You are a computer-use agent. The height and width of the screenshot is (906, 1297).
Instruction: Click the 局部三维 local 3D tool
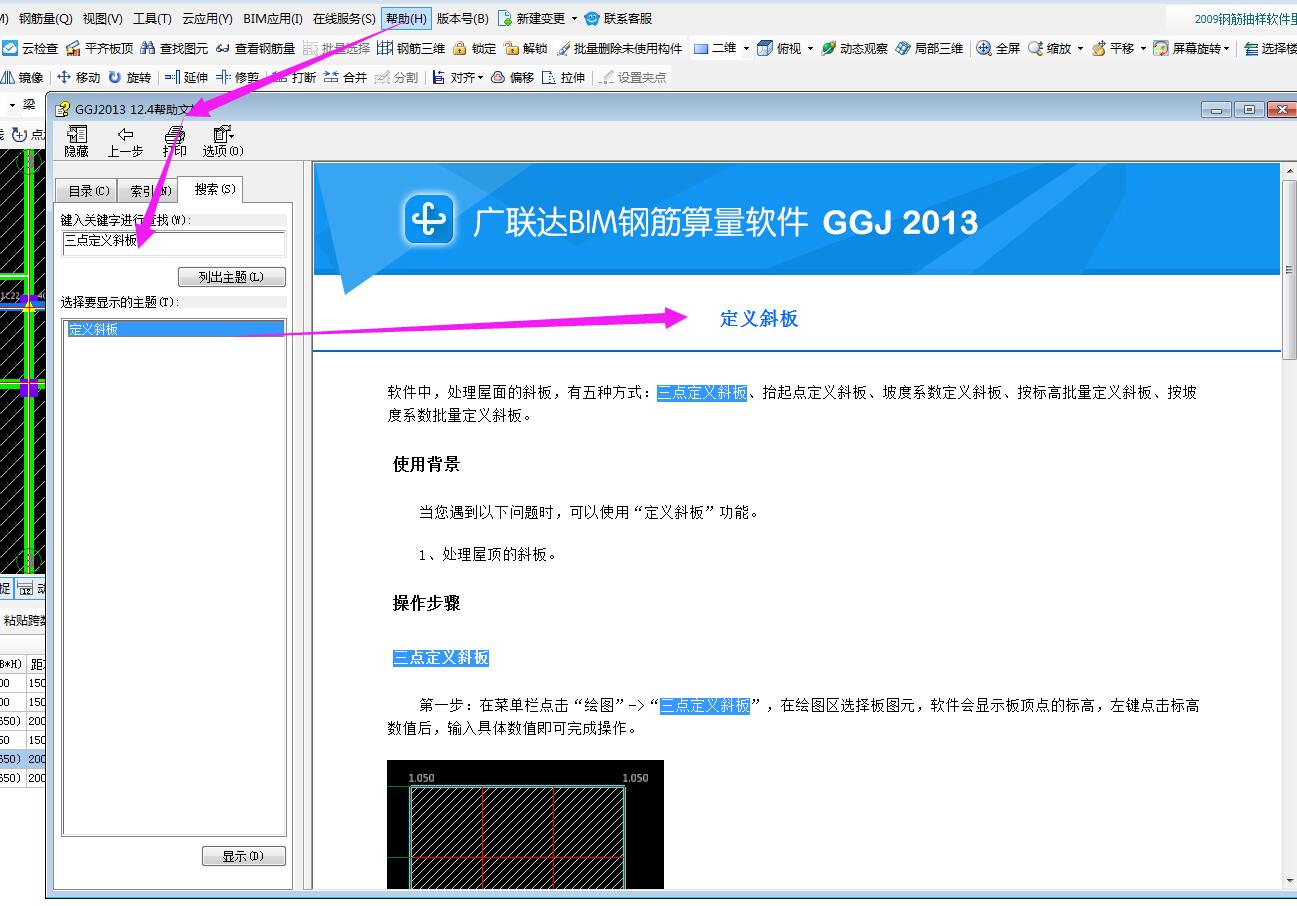click(x=929, y=48)
